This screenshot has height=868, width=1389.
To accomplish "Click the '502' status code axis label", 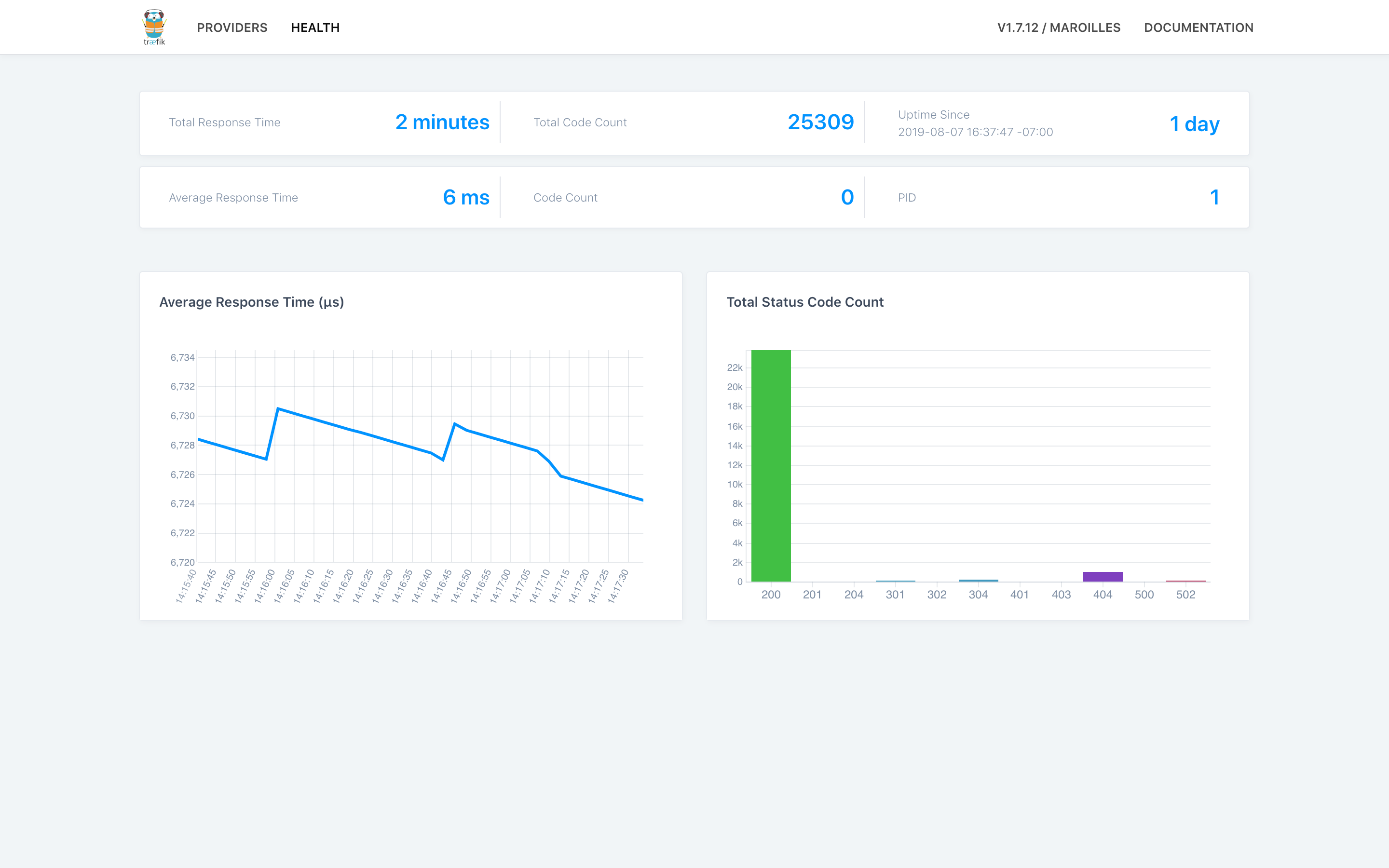I will pos(1186,595).
